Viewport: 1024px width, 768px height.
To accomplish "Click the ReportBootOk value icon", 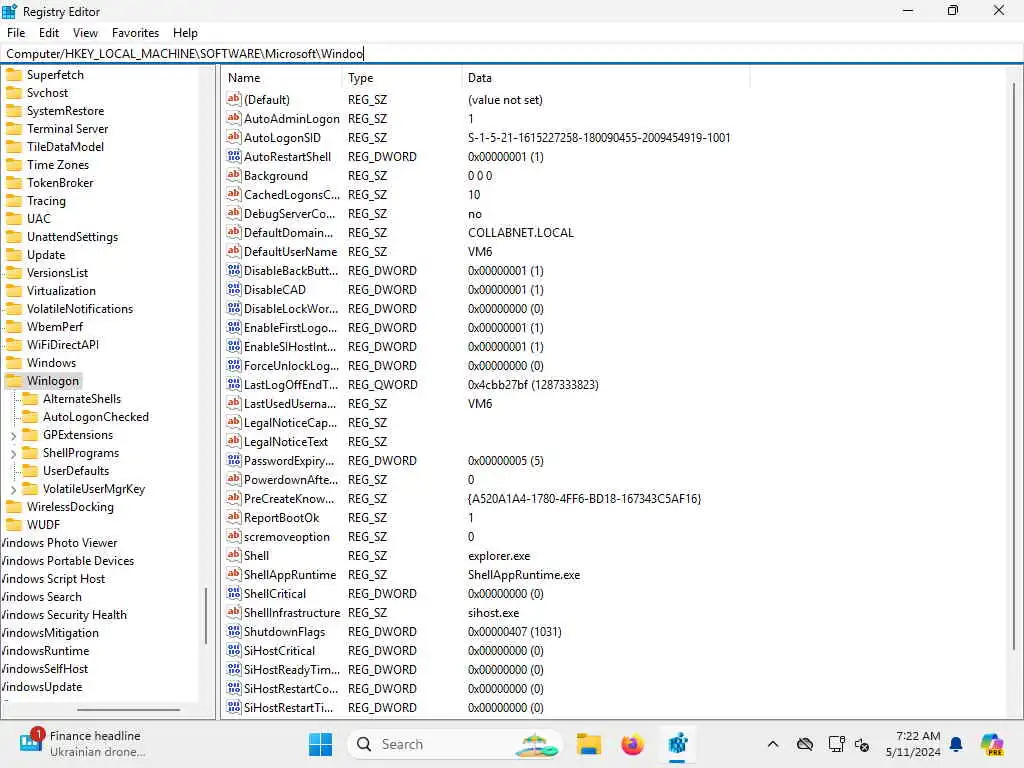I will click(x=234, y=517).
